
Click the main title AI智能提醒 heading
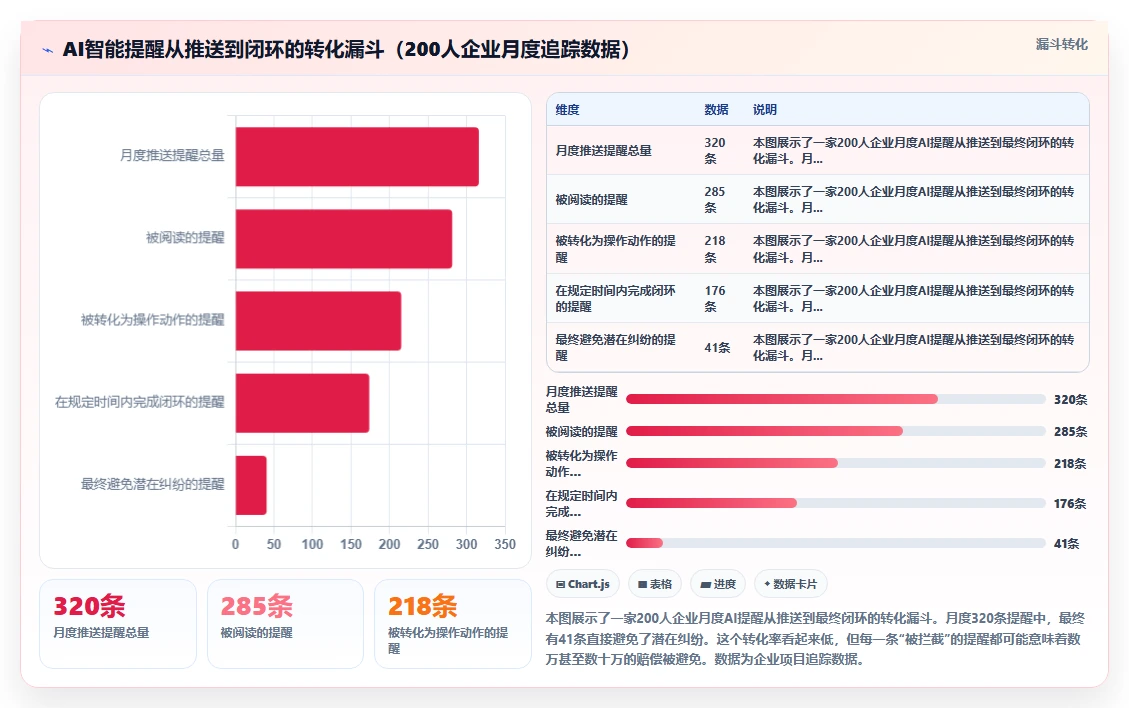[x=346, y=50]
